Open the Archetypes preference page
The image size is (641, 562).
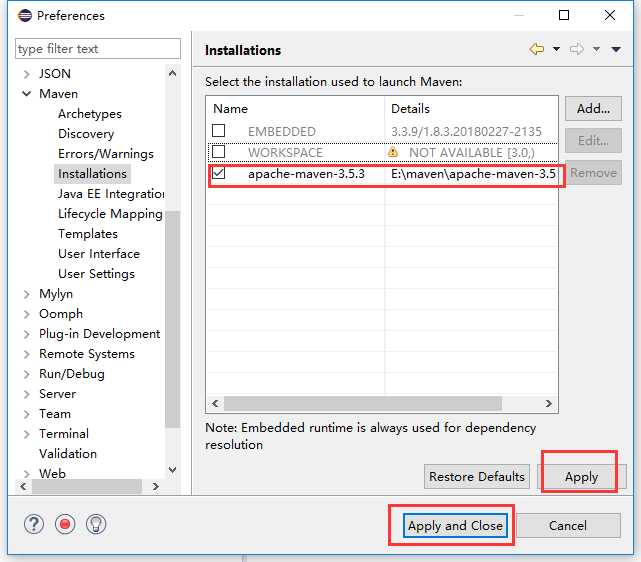[x=90, y=114]
